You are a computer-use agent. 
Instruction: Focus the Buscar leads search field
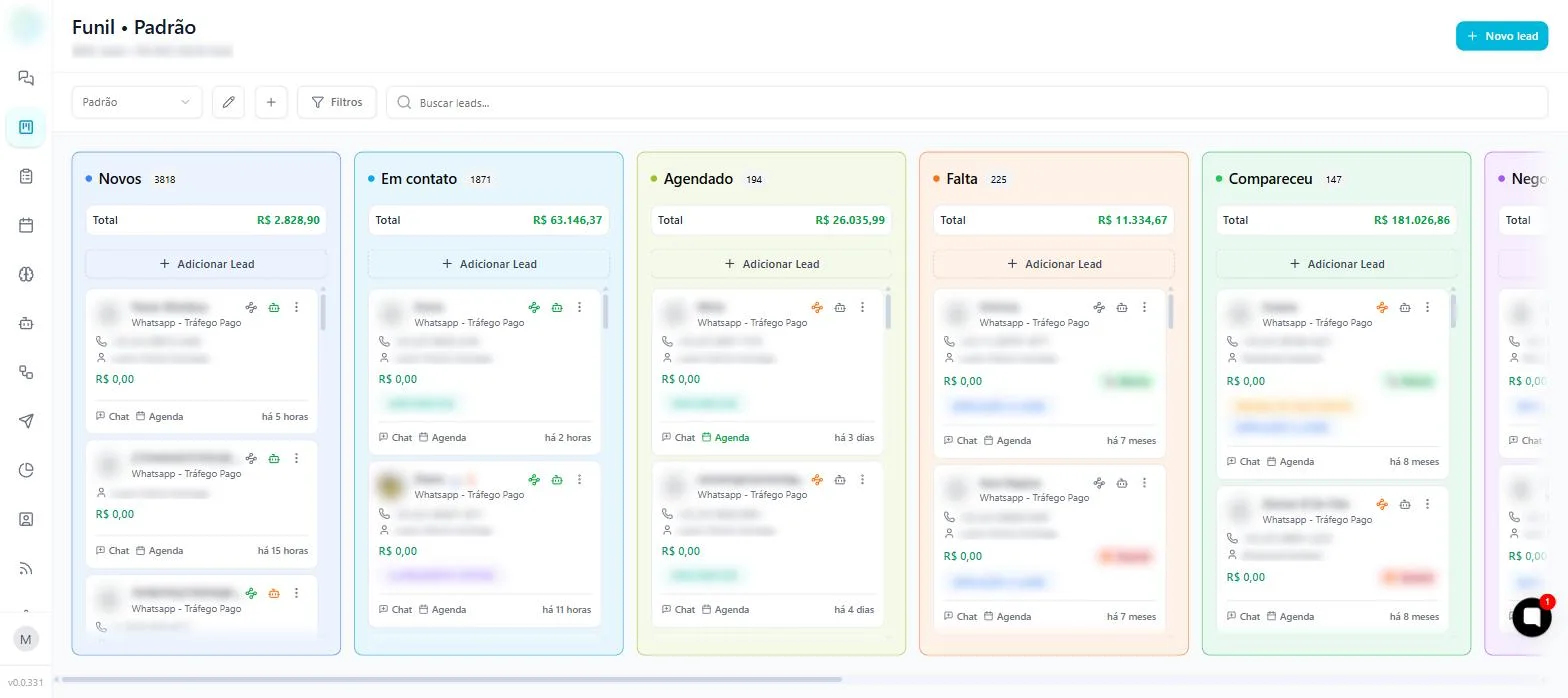coord(967,102)
